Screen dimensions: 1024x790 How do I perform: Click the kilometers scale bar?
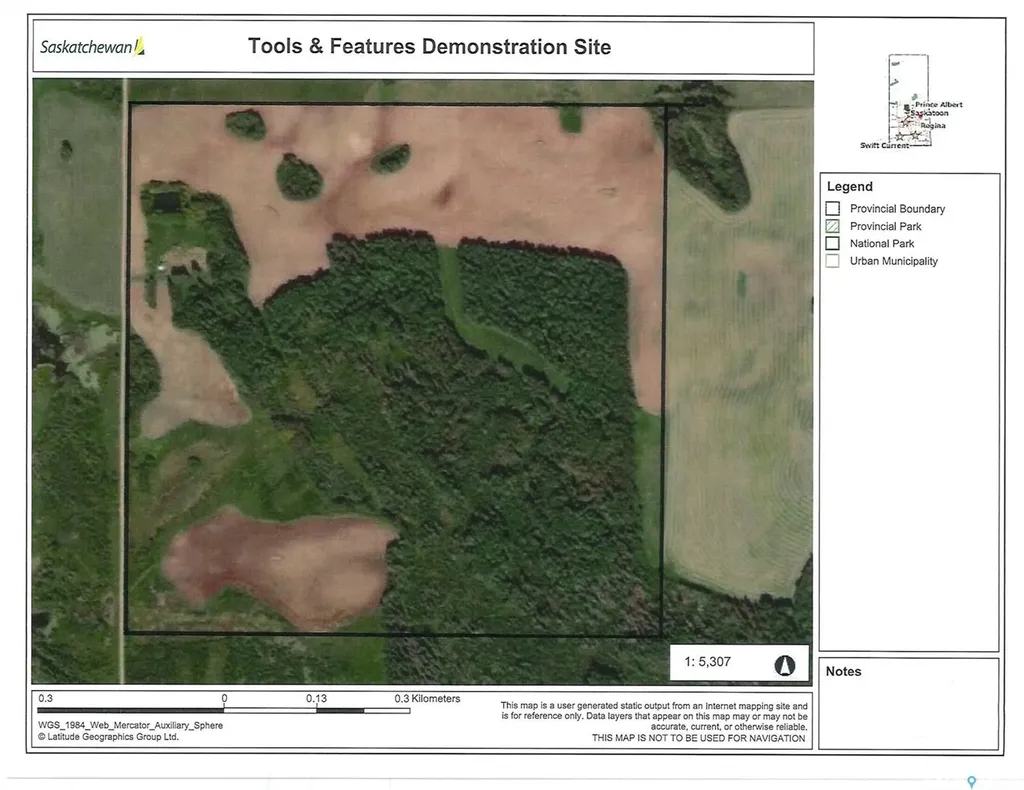pyautogui.click(x=224, y=710)
